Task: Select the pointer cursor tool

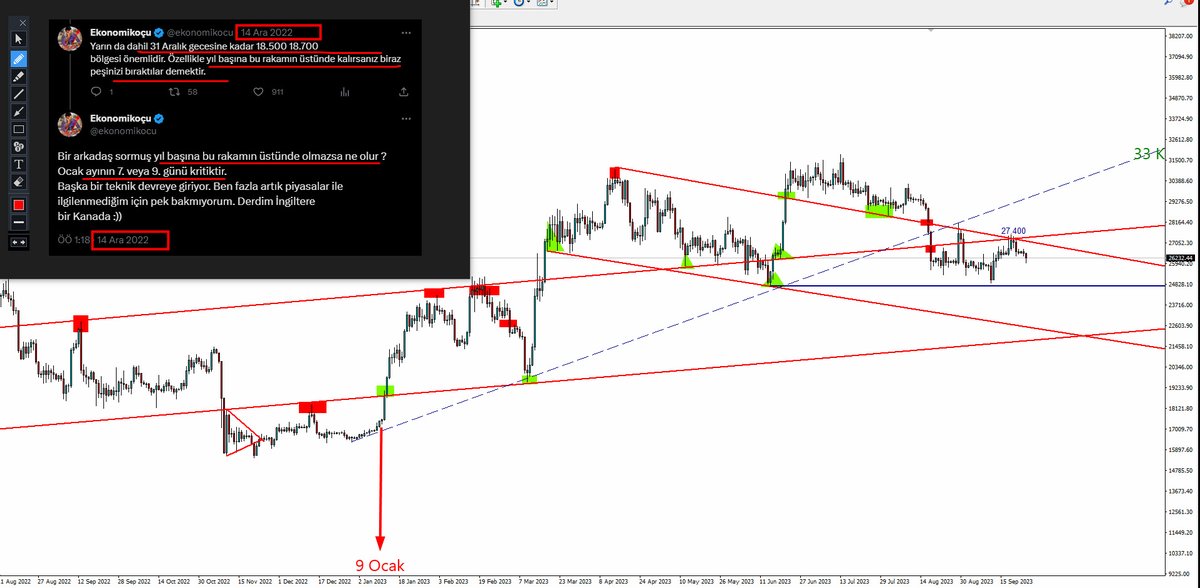Action: pos(17,40)
